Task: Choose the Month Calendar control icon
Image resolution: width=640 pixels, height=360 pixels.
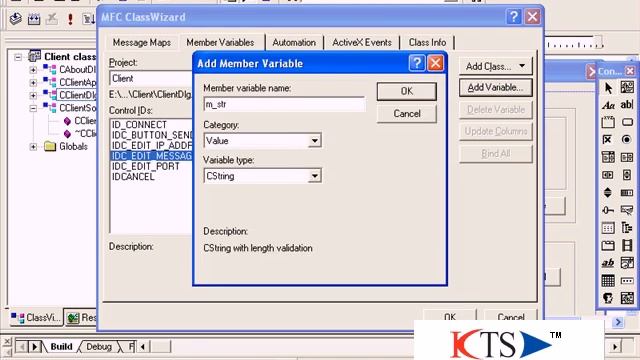Action: [x=608, y=280]
